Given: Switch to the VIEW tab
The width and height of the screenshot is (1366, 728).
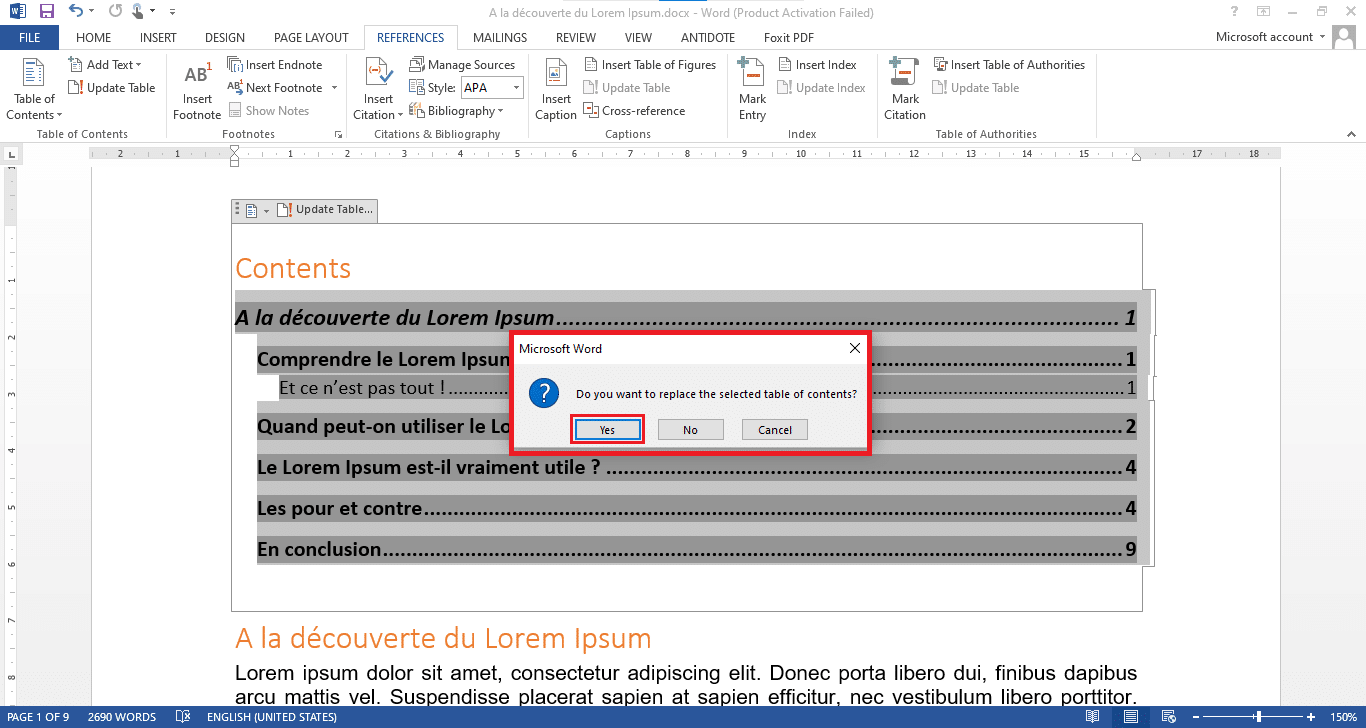Looking at the screenshot, I should (x=638, y=38).
